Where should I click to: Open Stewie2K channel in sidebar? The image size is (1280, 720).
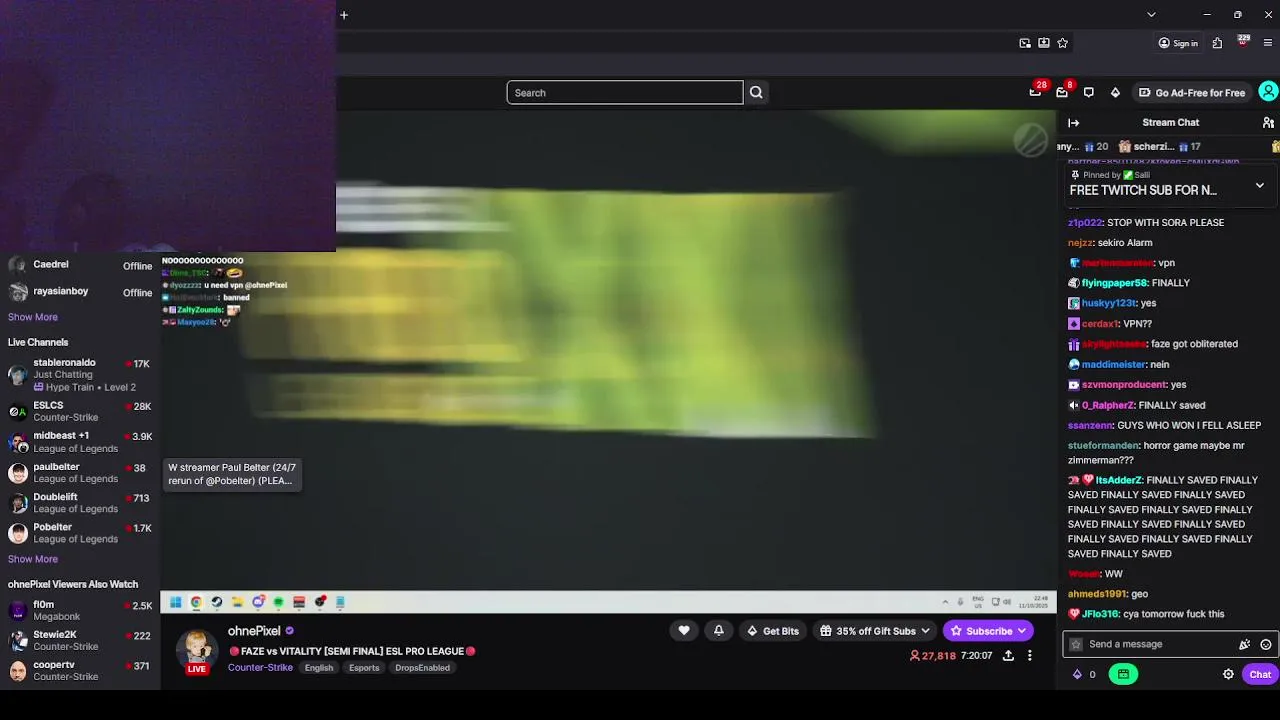80,640
